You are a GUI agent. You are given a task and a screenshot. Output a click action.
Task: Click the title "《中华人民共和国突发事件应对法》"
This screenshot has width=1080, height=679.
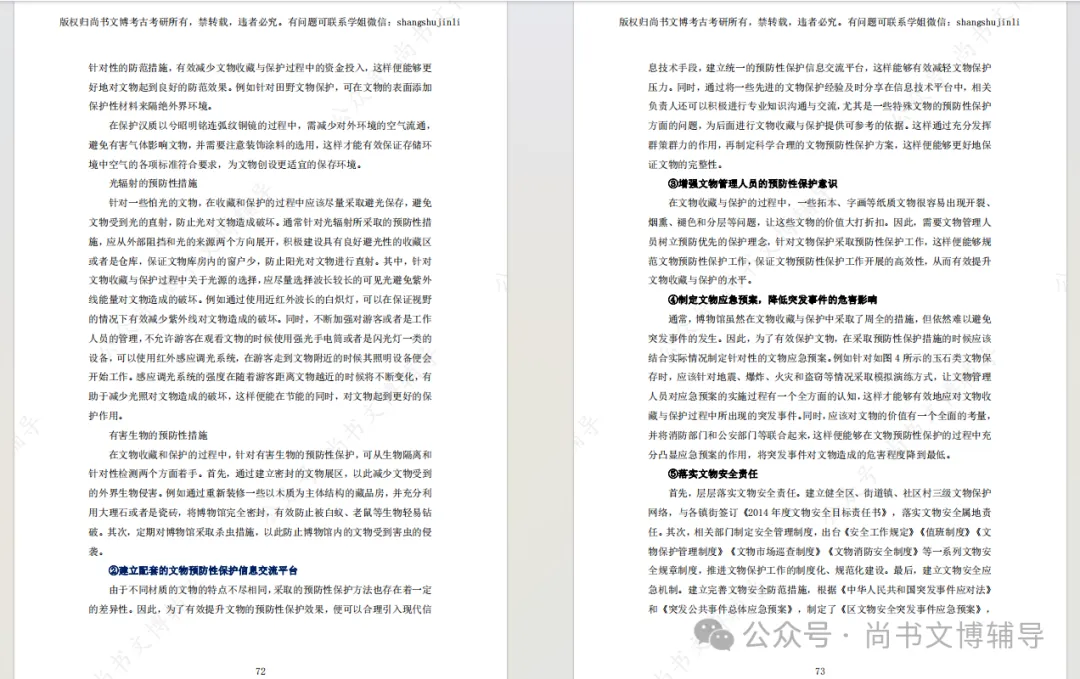click(914, 590)
